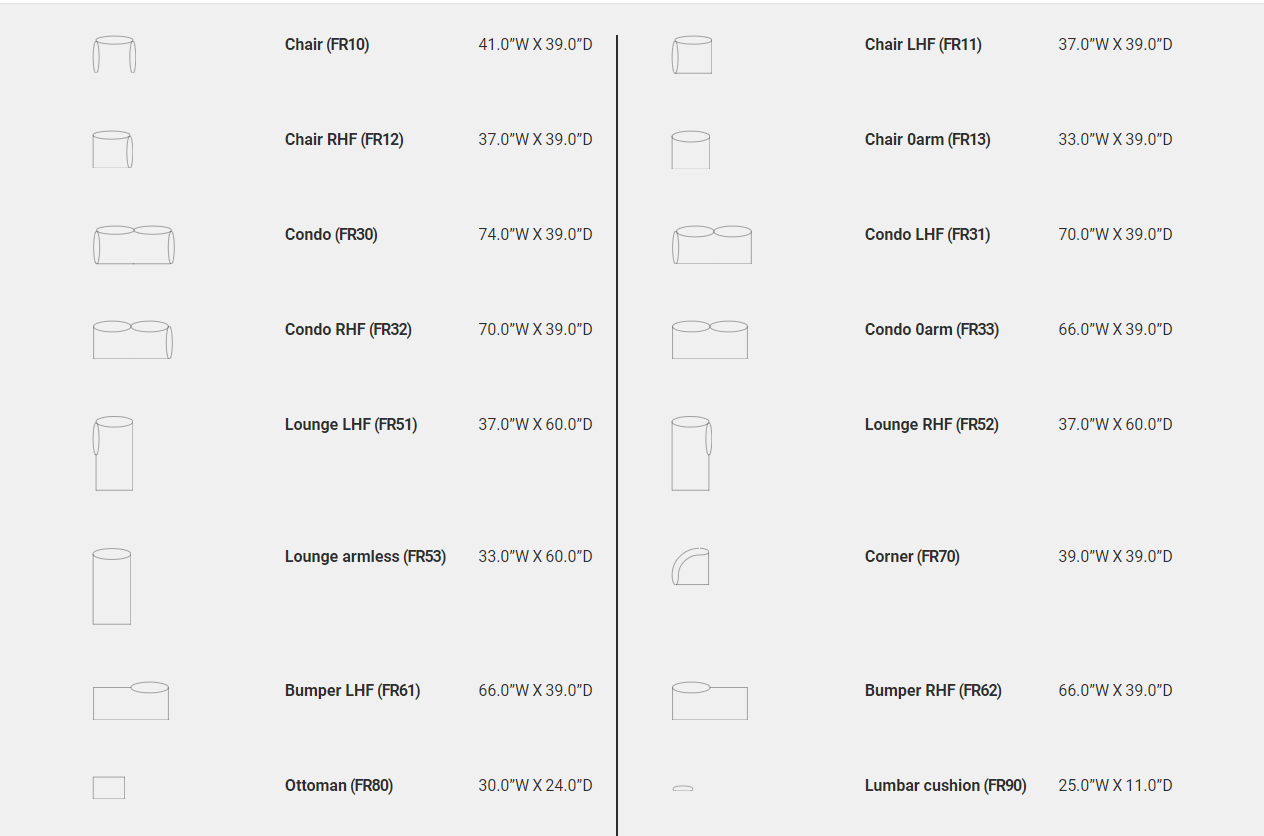Select the Corner (FR70) piece diagram

pos(690,566)
